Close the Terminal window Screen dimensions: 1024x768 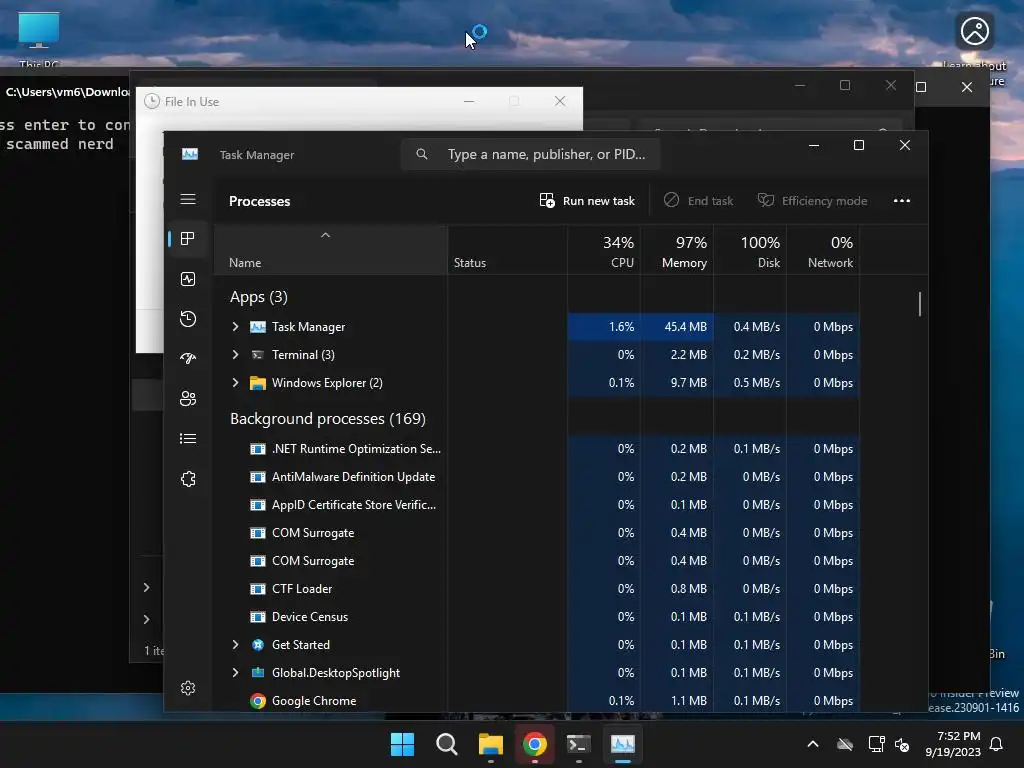(x=967, y=87)
